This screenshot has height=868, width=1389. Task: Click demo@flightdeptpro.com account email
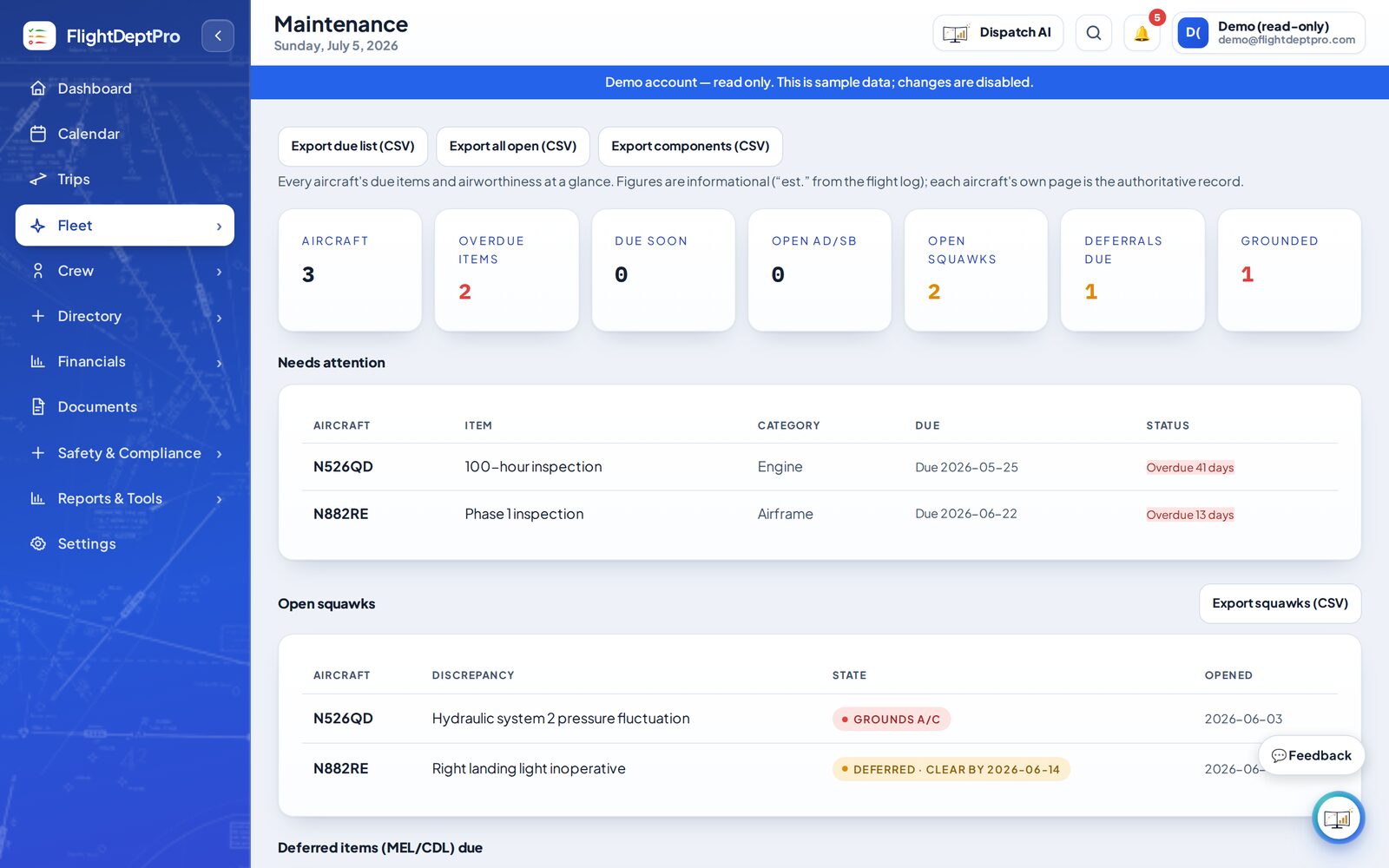tap(1286, 40)
